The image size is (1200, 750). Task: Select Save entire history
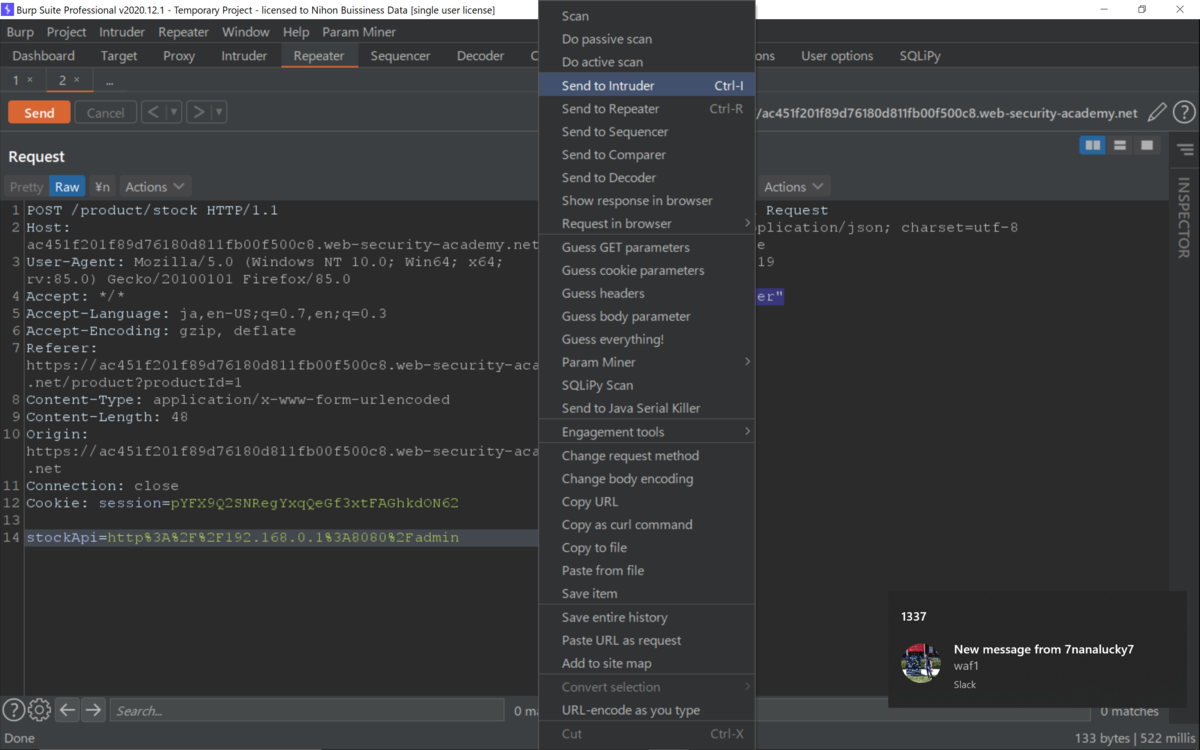tap(646, 617)
